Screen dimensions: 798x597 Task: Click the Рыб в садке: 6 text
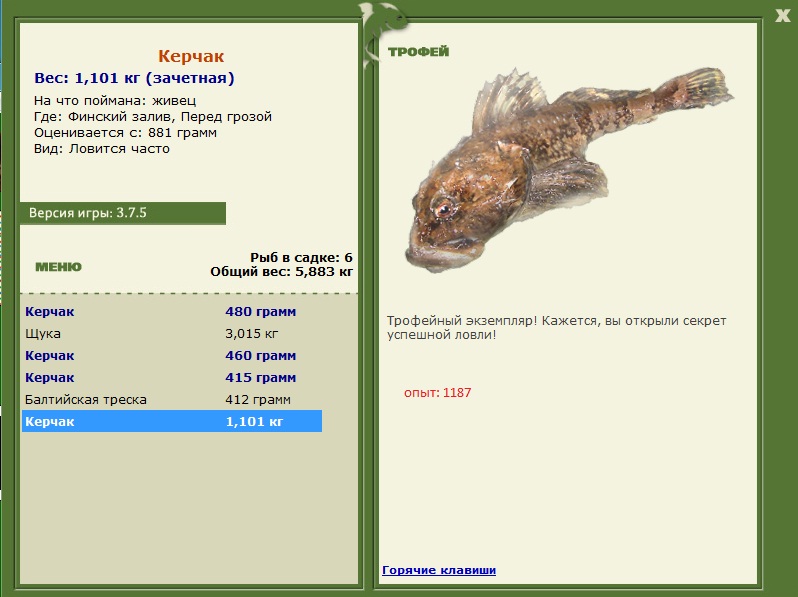(x=301, y=258)
